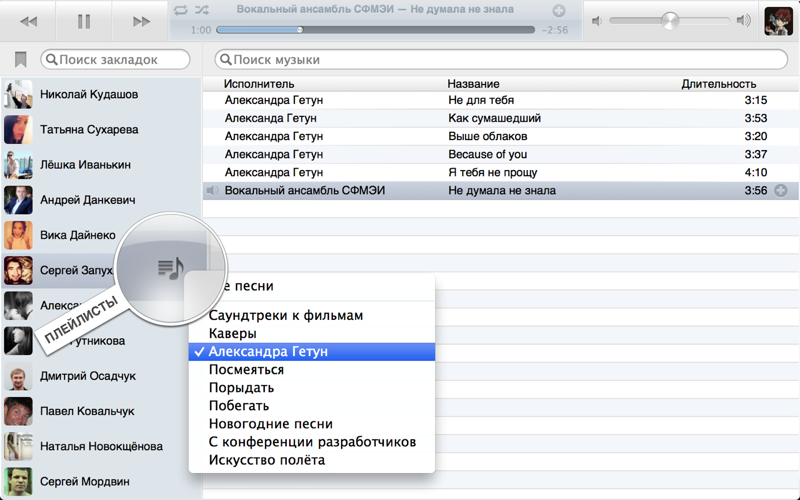Screen dimensions: 800x500
Task: Choose playlist Искусство полёта
Action: pyautogui.click(x=312, y=460)
